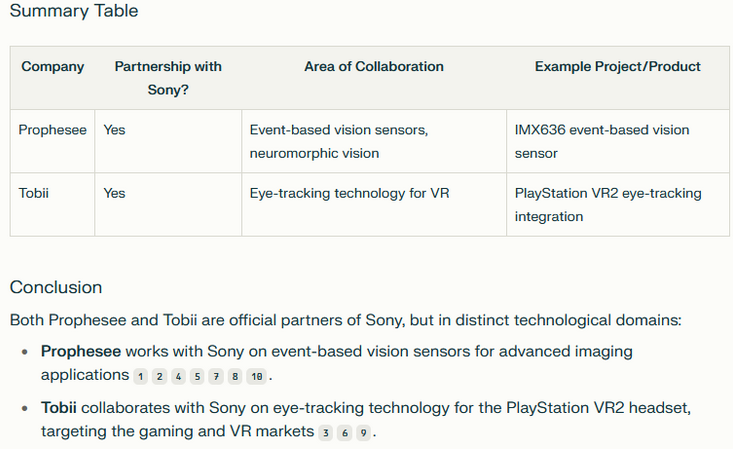Open citation 3 in Tobii bullet
Viewport: 733px width, 451px height.
[x=326, y=433]
